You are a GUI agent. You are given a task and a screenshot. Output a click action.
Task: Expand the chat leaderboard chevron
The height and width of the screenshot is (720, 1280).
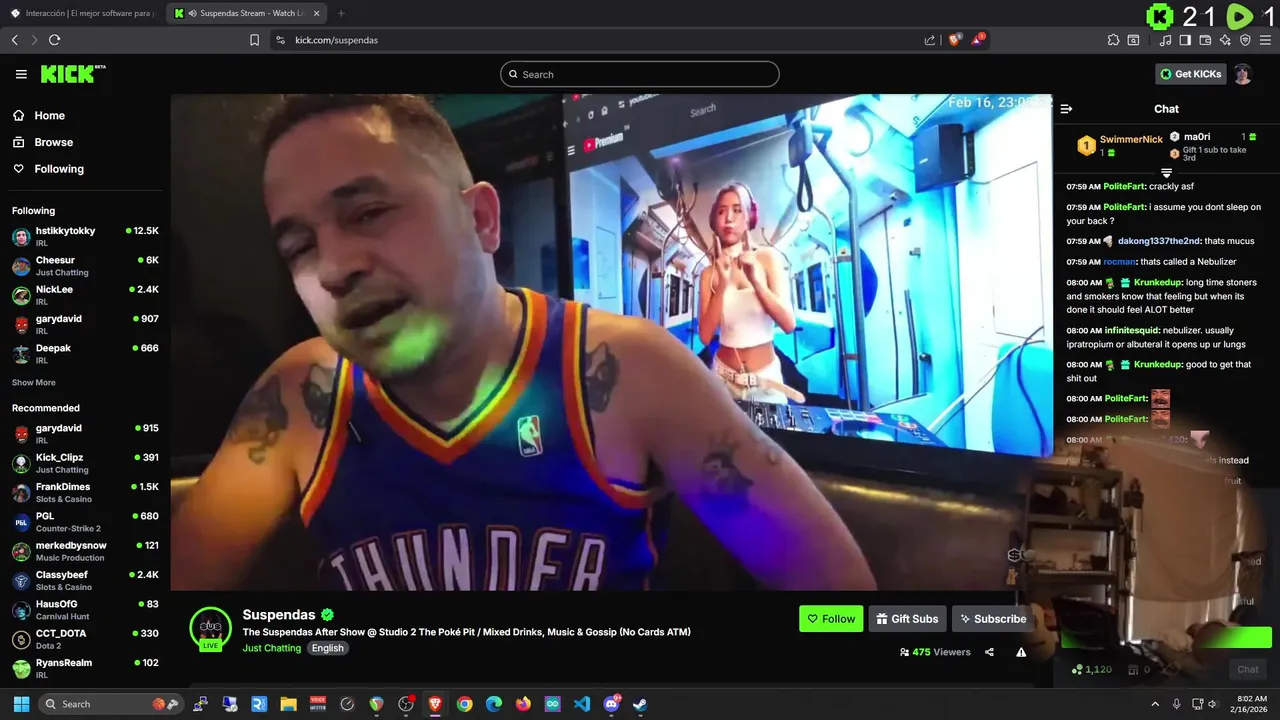point(1166,173)
